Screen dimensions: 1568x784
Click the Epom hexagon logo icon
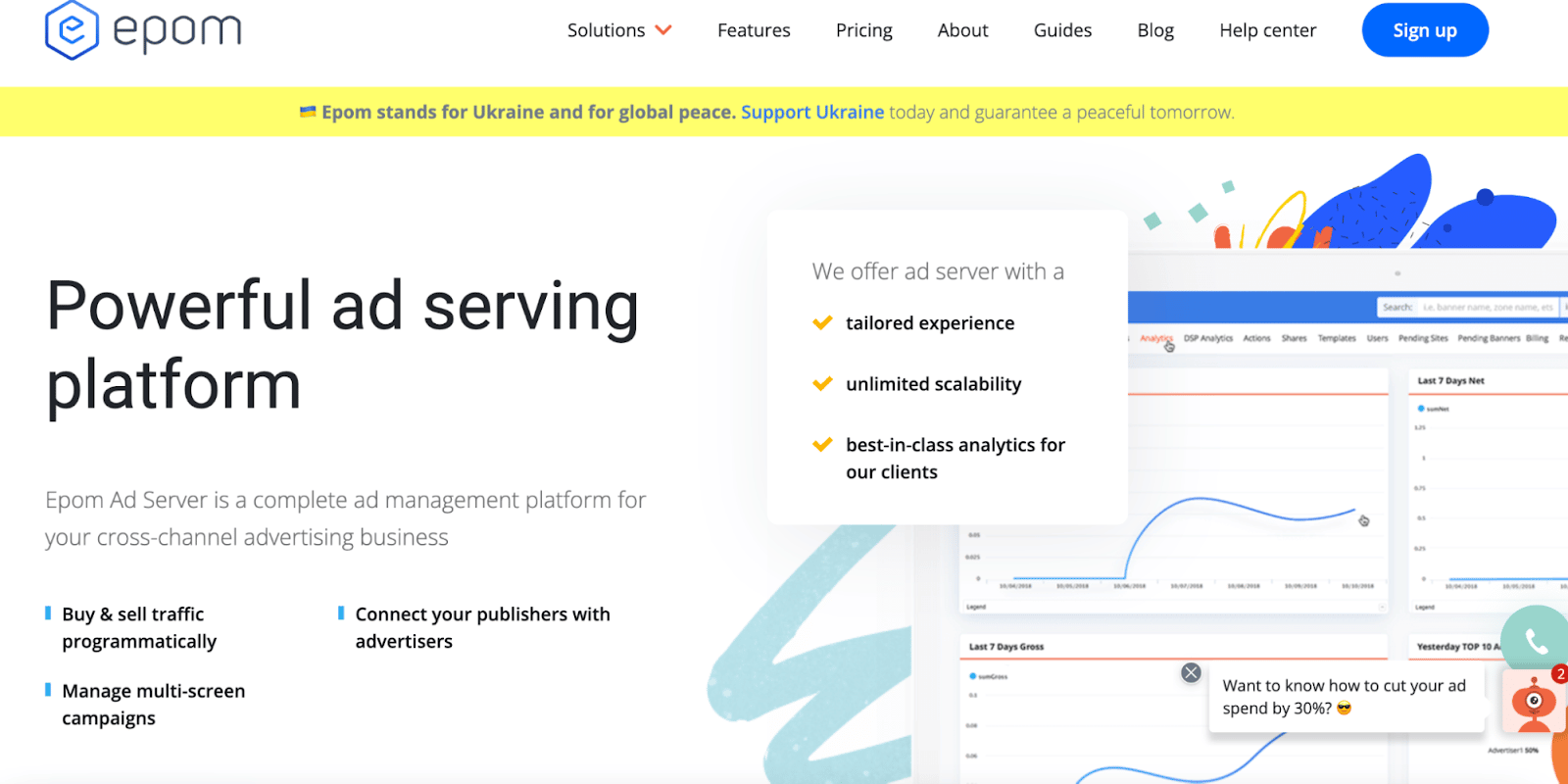[72, 30]
